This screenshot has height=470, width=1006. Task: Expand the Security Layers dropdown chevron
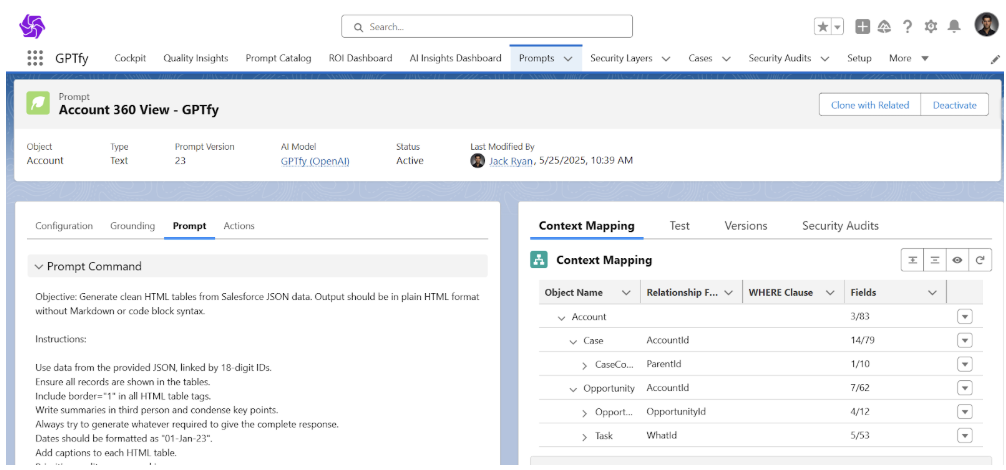coord(666,58)
